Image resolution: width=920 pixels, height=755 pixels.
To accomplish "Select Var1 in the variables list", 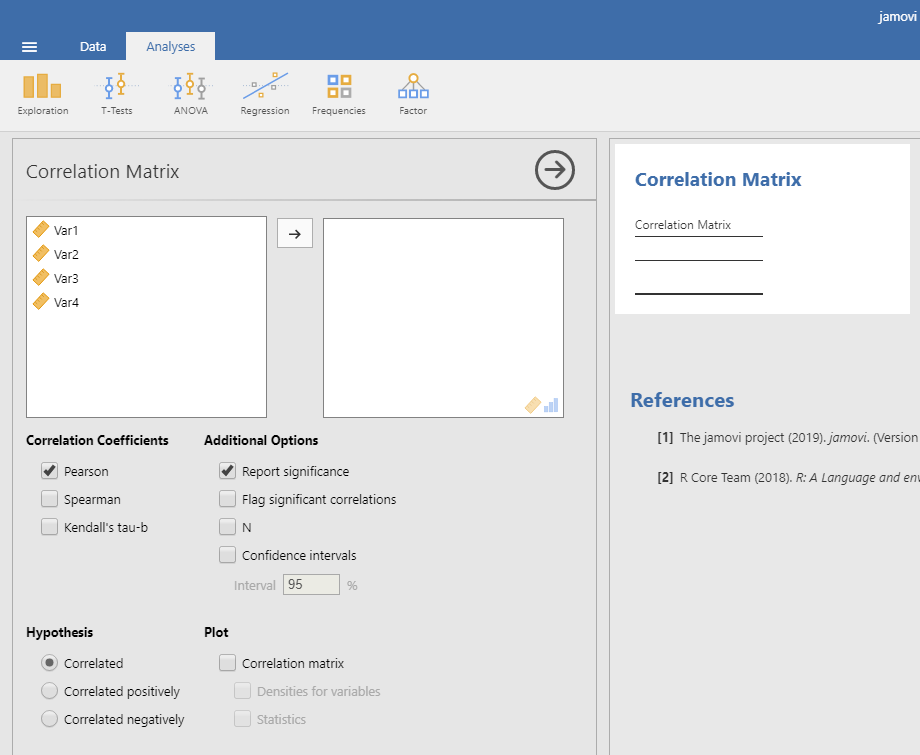I will click(x=66, y=230).
